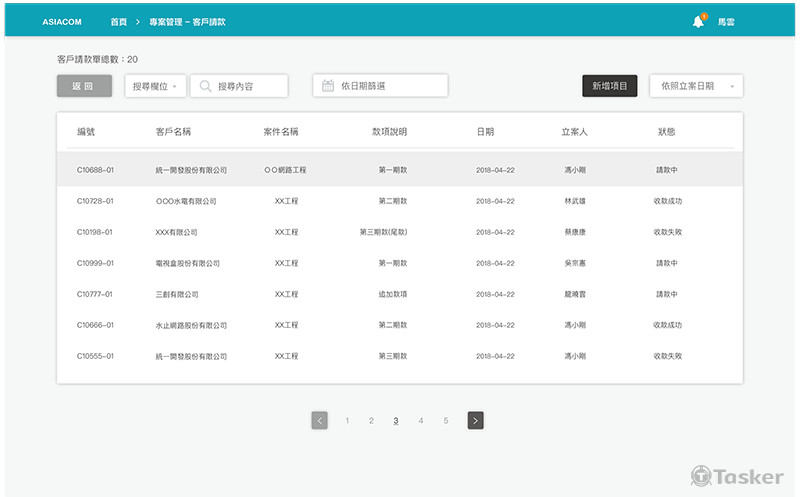800x497 pixels.
Task: Open the 搜尋欄位 dropdown
Action: 155,87
